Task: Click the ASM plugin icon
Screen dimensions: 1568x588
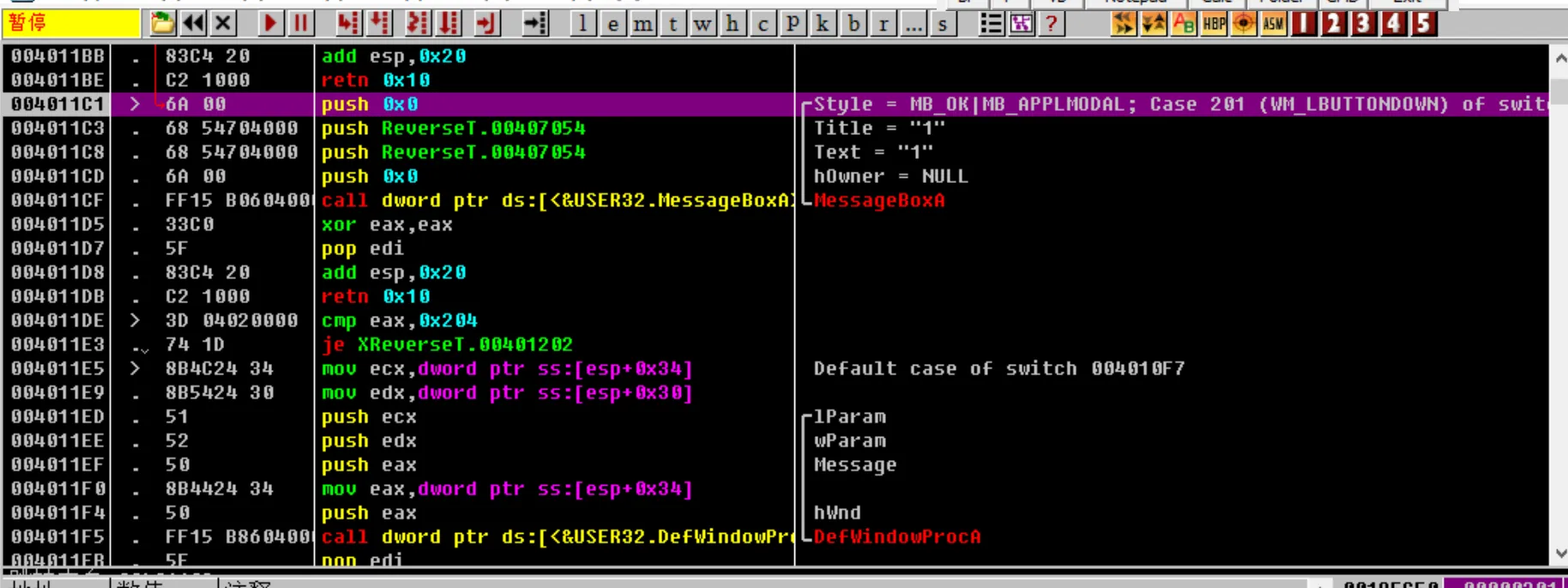Action: click(x=1273, y=23)
